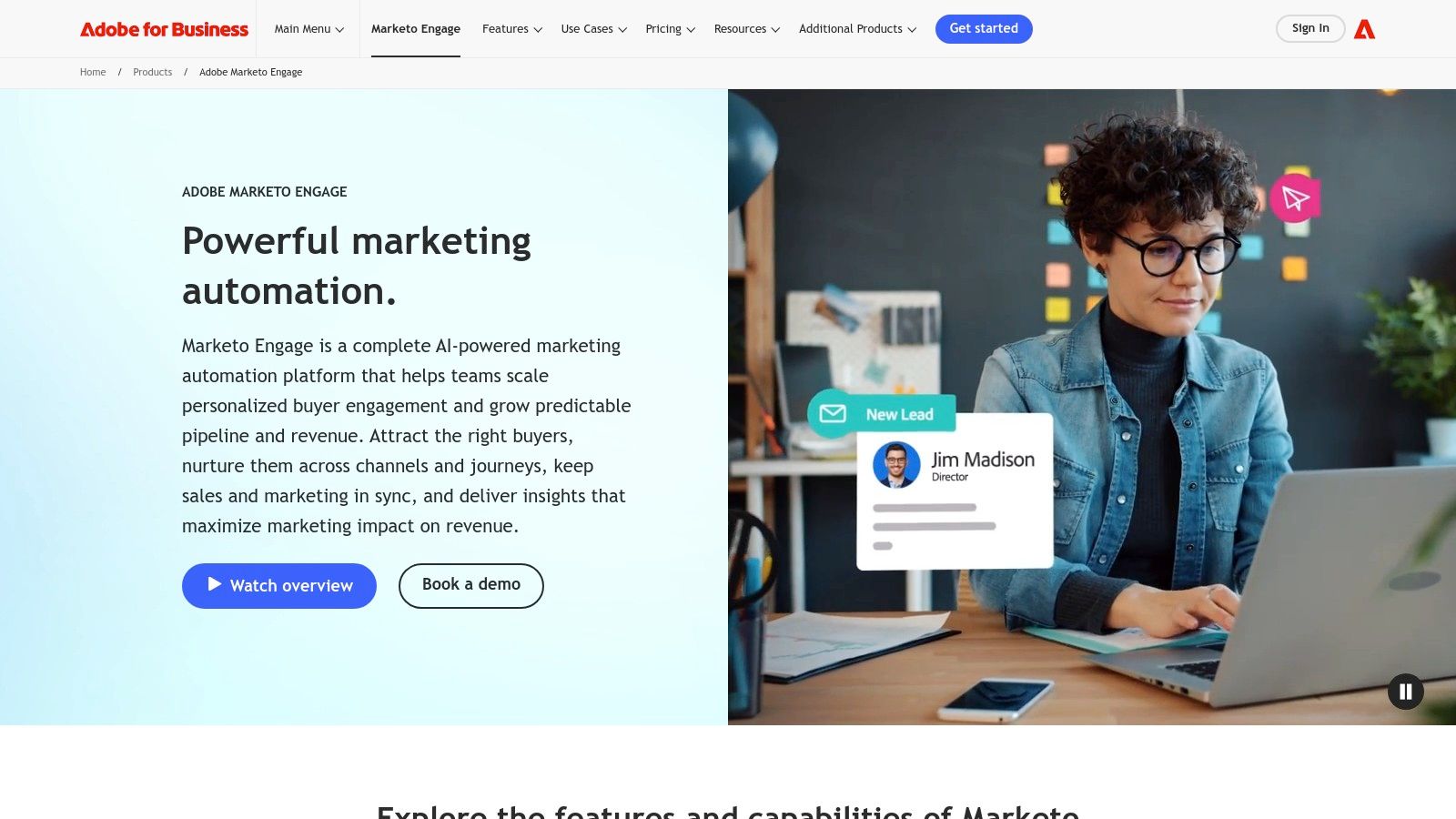Open the Adobe for Business home logo
This screenshot has height=819, width=1456.
tap(164, 29)
